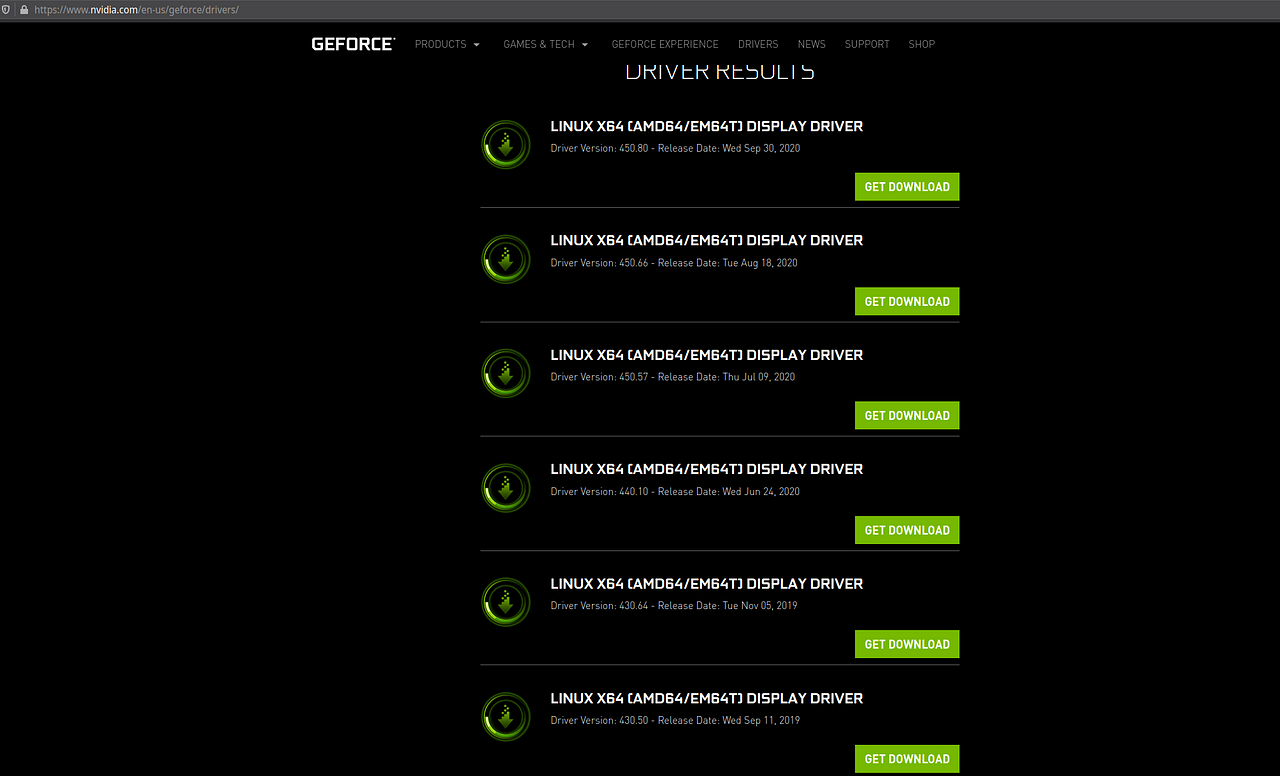This screenshot has width=1280, height=776.
Task: Expand the Games & Tech dropdown menu
Action: point(546,44)
